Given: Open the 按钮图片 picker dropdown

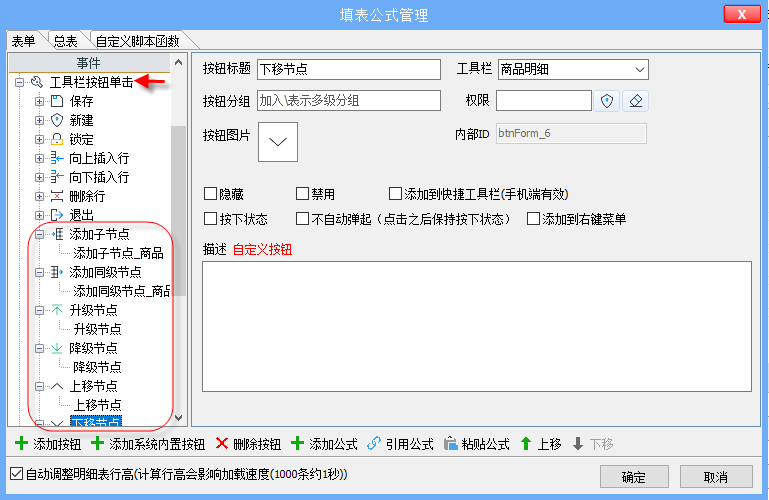Looking at the screenshot, I should 278,142.
